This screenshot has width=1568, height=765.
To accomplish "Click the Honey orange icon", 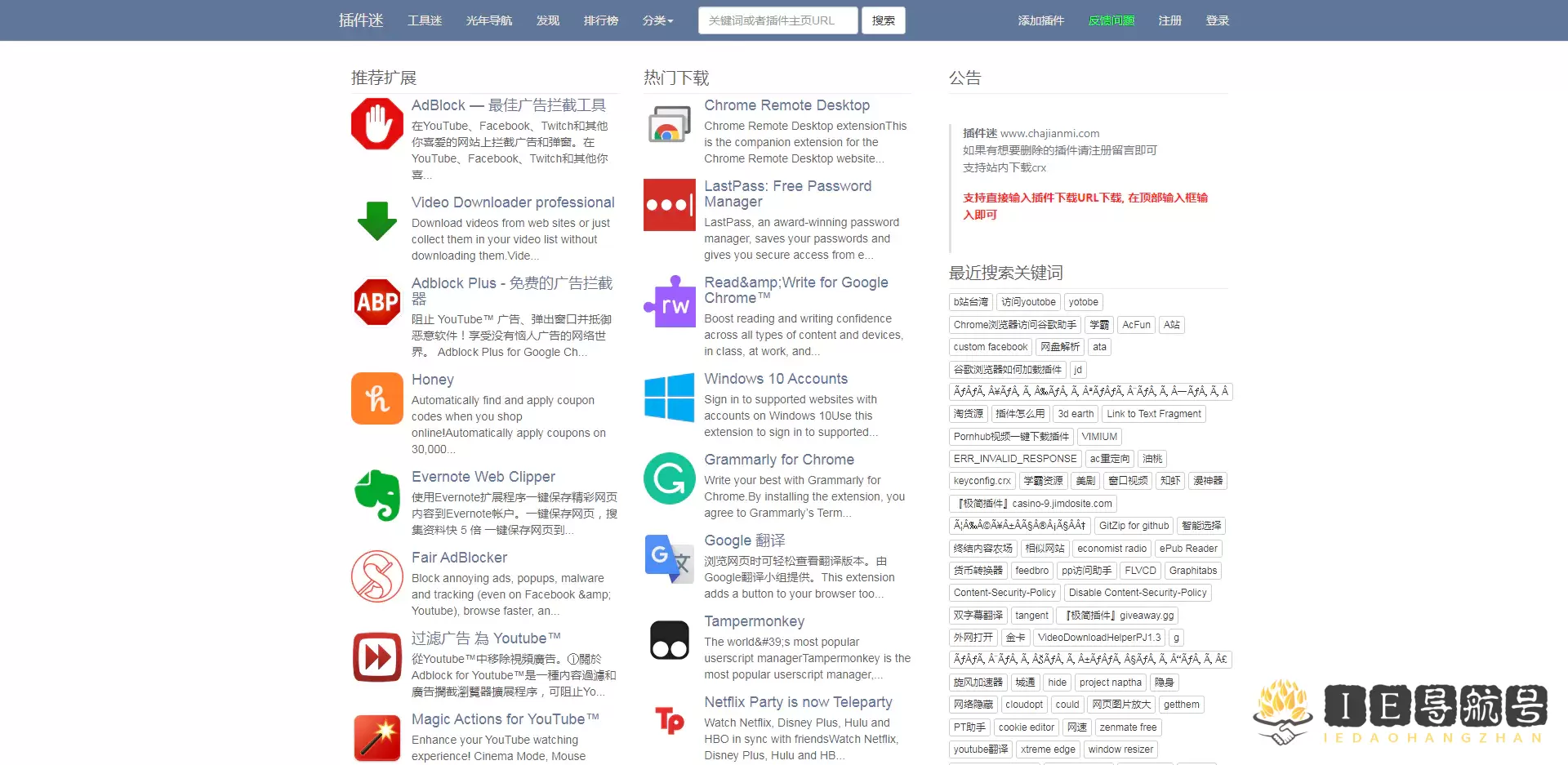I will coord(377,398).
